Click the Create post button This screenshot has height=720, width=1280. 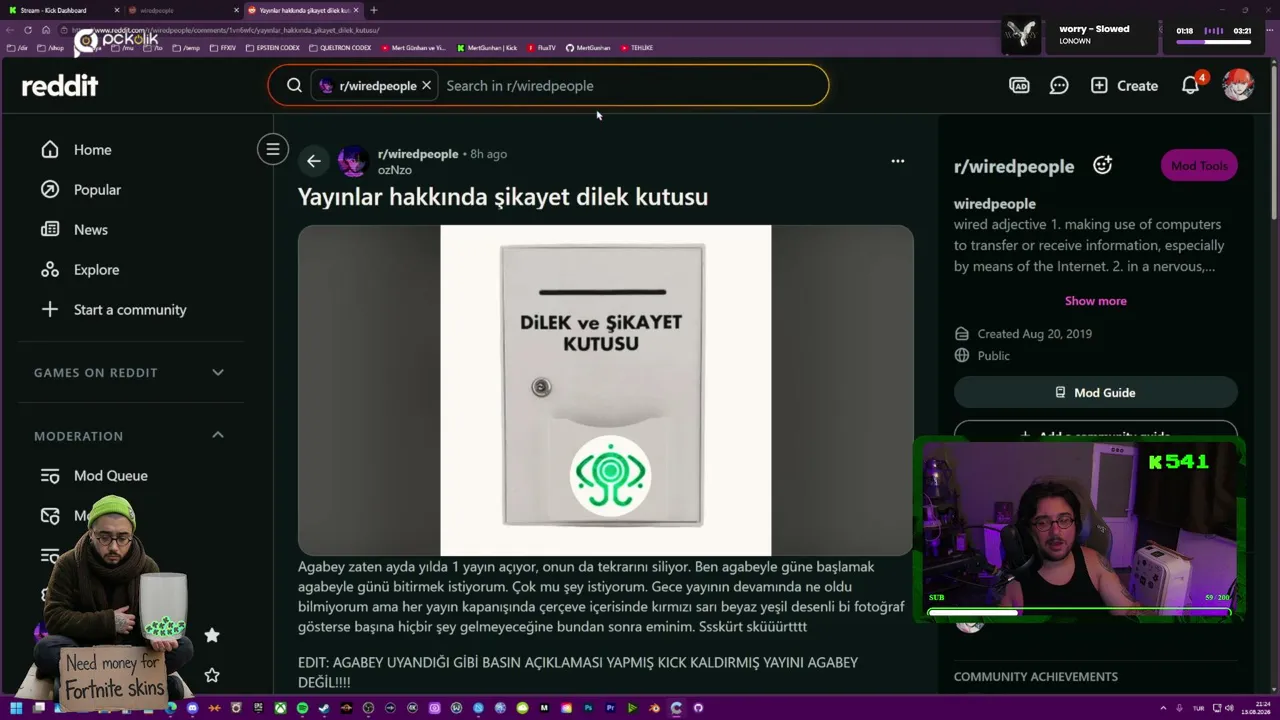[1125, 86]
